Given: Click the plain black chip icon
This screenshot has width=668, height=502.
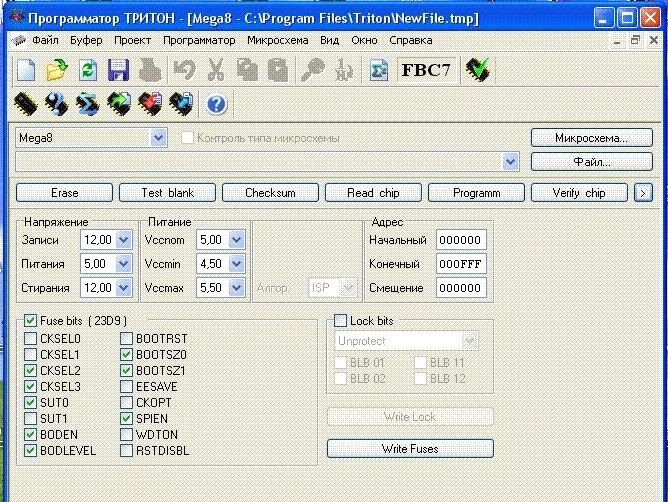Looking at the screenshot, I should (x=26, y=104).
